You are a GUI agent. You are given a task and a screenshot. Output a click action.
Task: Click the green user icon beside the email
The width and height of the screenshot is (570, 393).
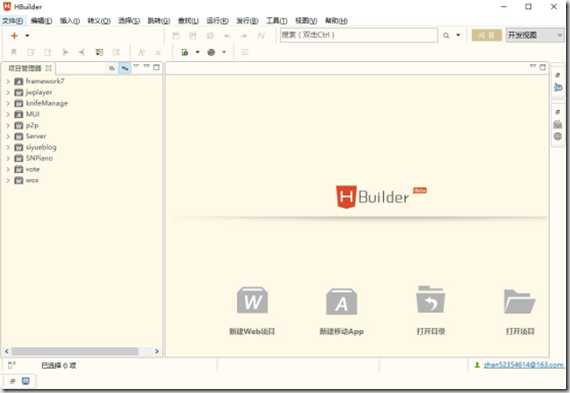click(x=477, y=365)
